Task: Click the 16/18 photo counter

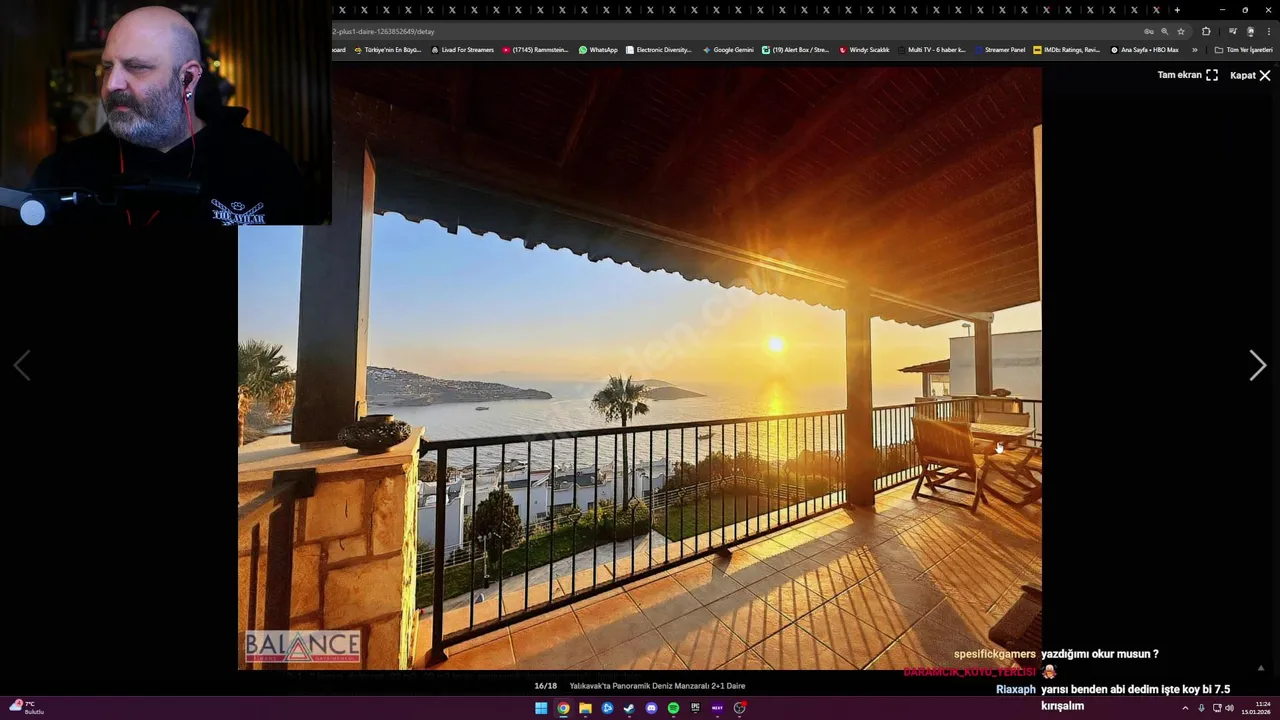Action: [545, 686]
